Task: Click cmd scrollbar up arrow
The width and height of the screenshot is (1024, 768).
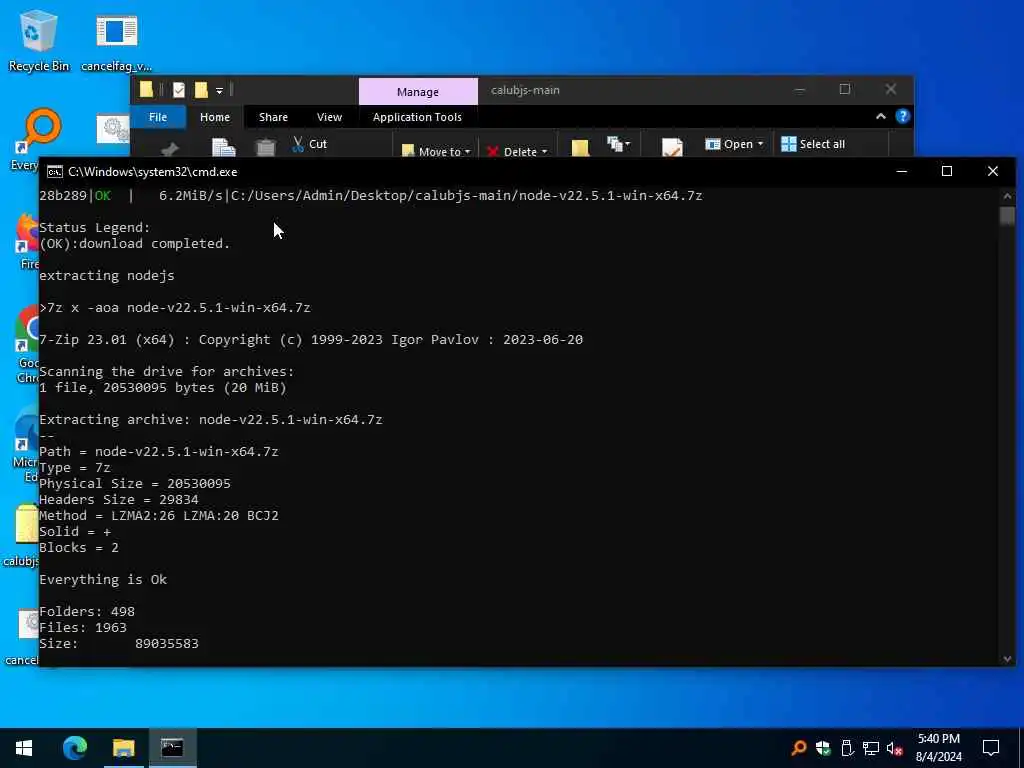Action: (1007, 196)
